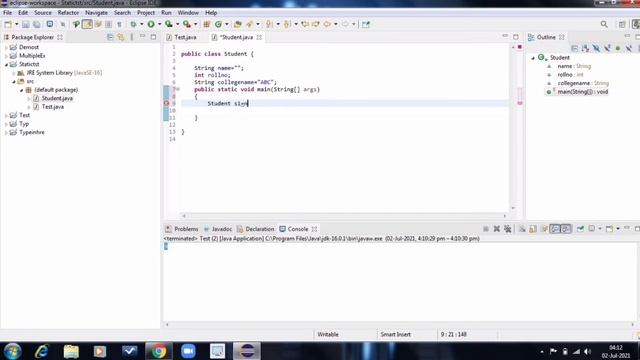Image resolution: width=640 pixels, height=360 pixels.
Task: Toggle Block Selection Mode toolbar button
Action: 108,24
